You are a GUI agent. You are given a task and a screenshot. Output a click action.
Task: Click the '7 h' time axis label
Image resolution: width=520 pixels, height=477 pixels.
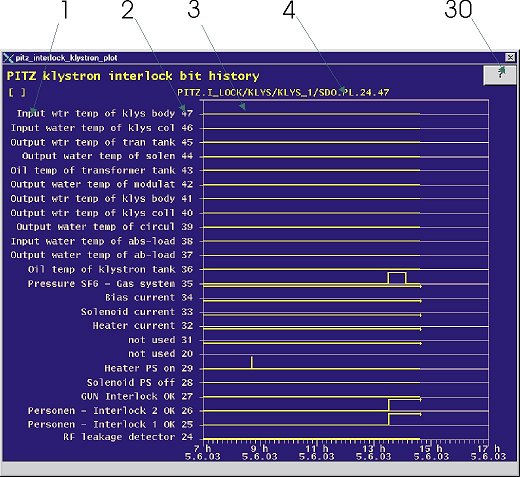(x=203, y=448)
